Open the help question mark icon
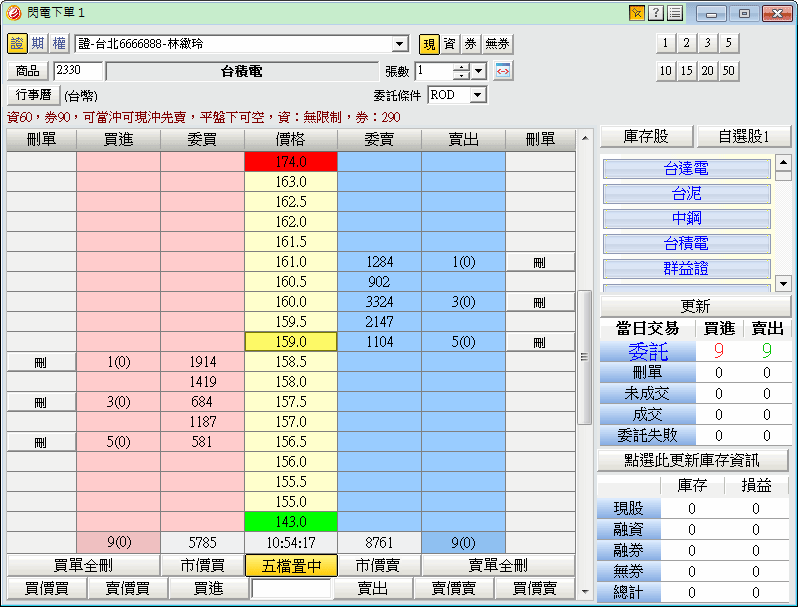Viewport: 798px width, 607px height. 656,13
